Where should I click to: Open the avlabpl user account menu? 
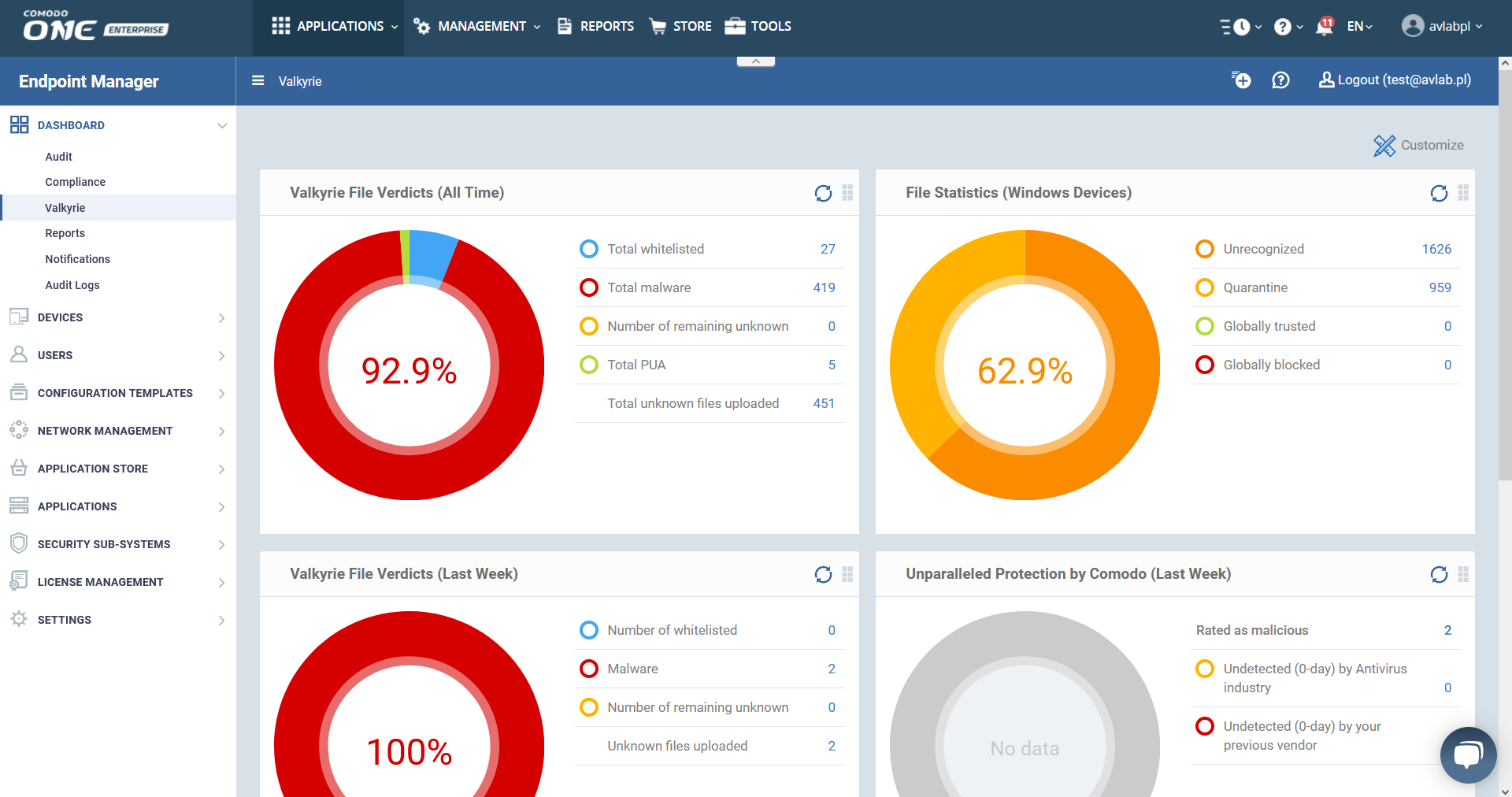click(1442, 26)
